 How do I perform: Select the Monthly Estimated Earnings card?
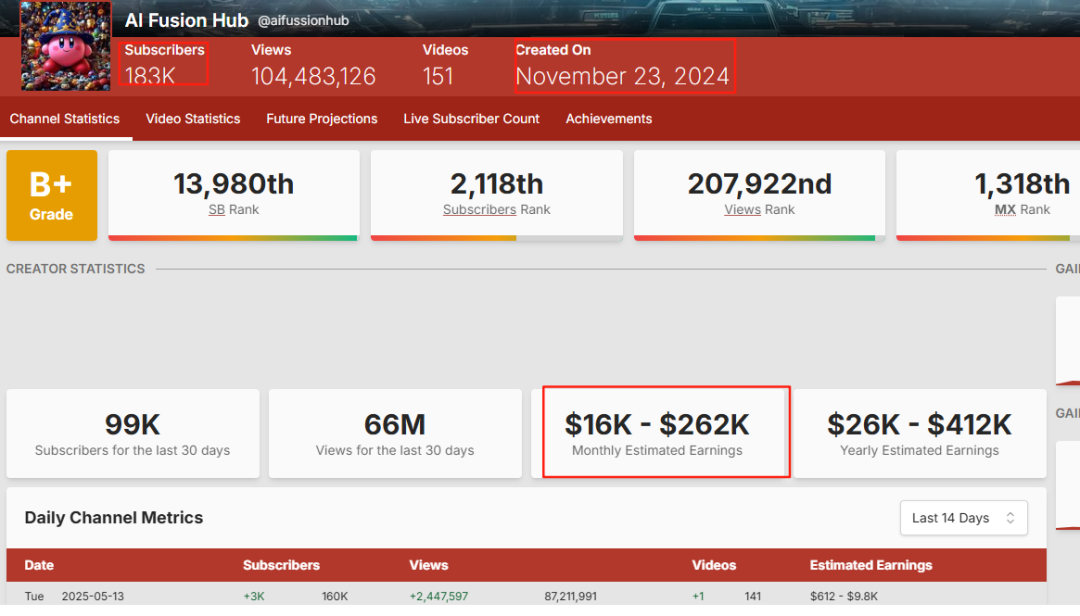point(657,433)
